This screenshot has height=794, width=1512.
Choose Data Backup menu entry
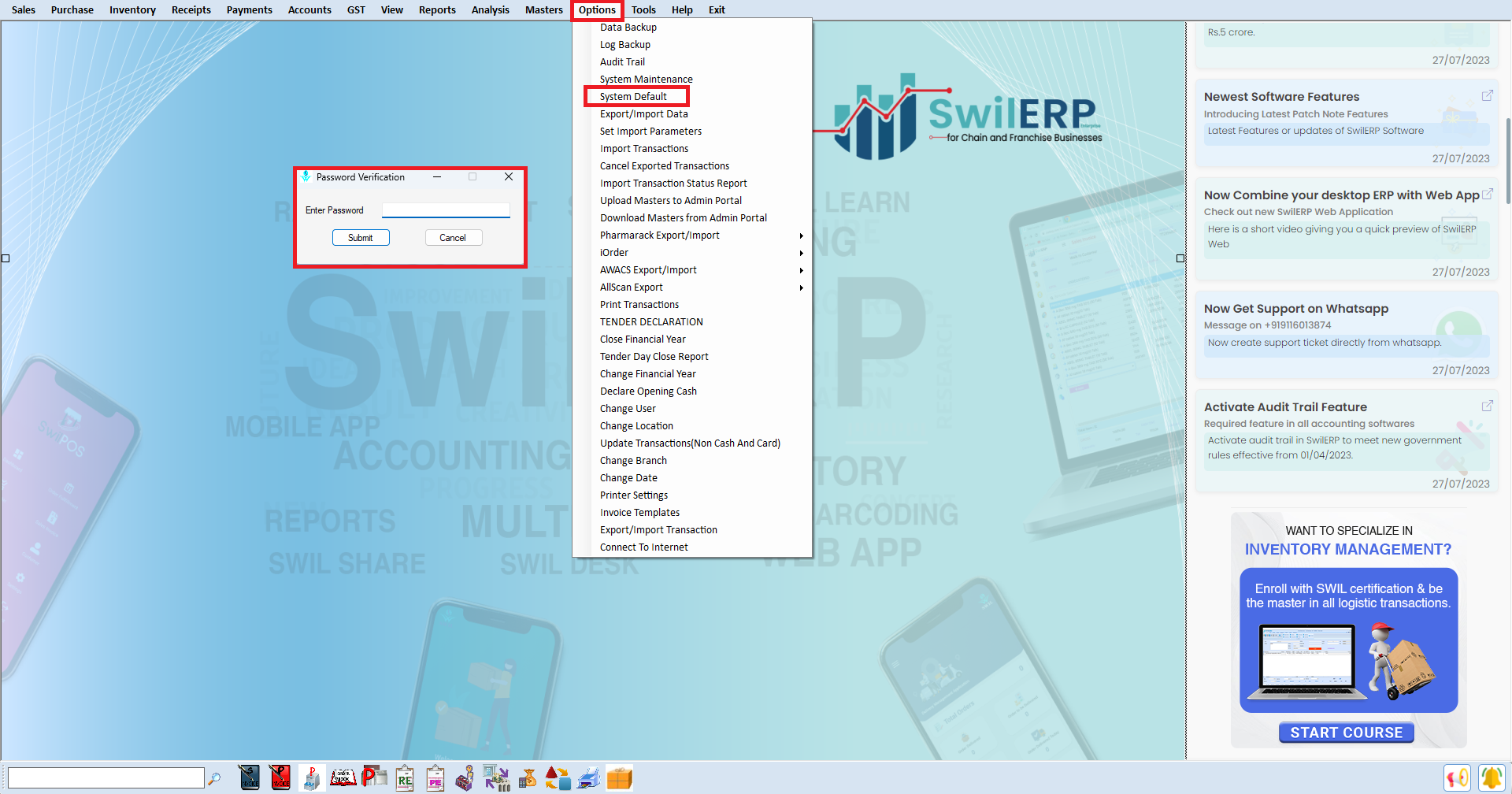628,28
